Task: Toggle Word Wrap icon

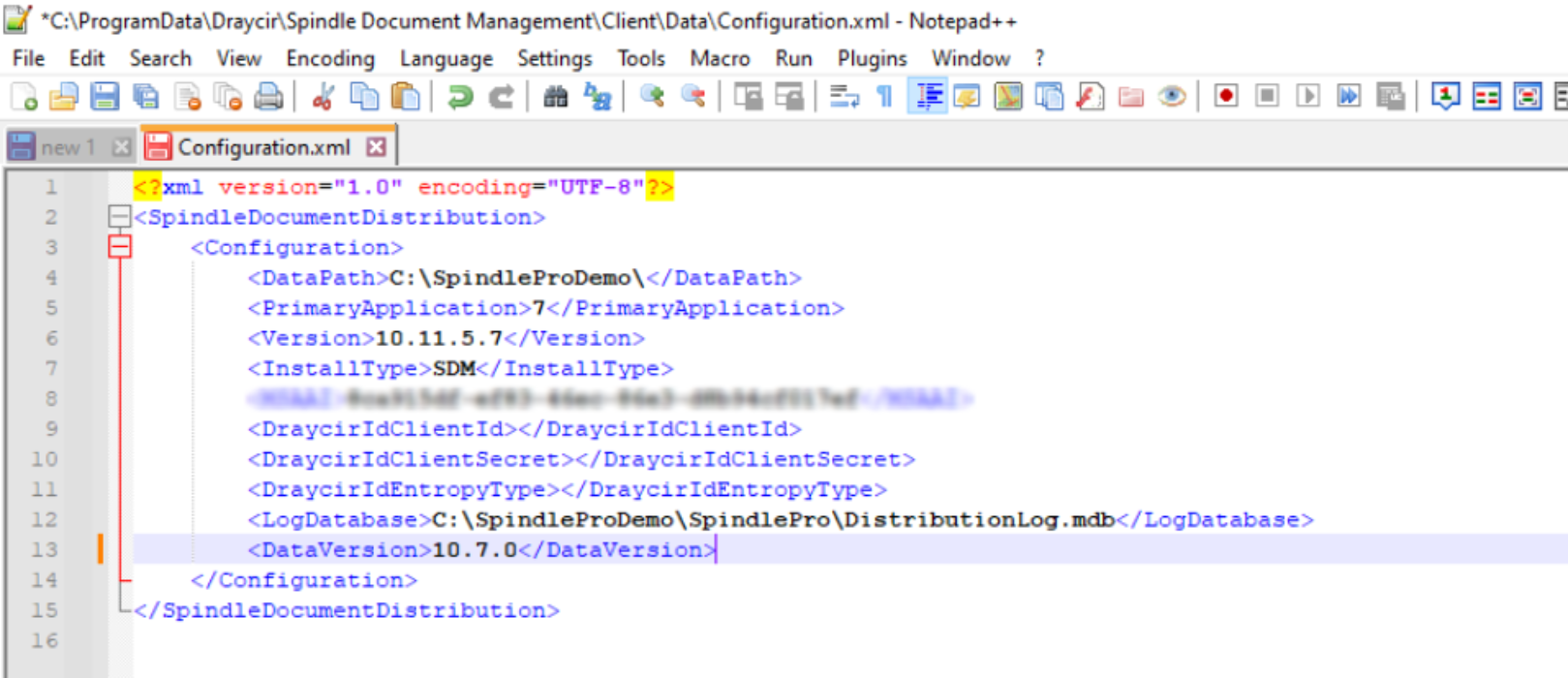Action: [x=844, y=96]
